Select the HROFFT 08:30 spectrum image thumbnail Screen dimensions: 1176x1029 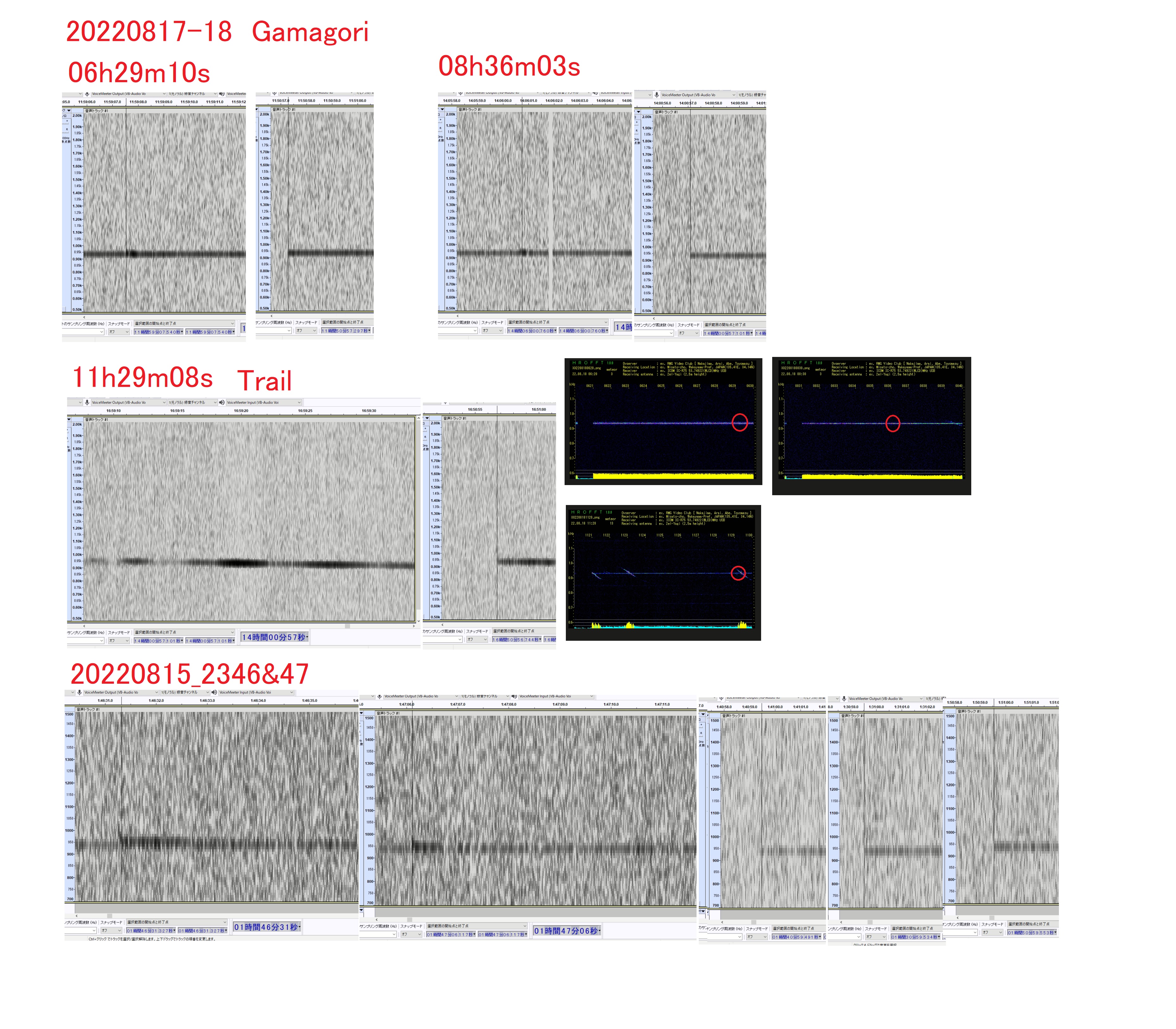click(871, 426)
